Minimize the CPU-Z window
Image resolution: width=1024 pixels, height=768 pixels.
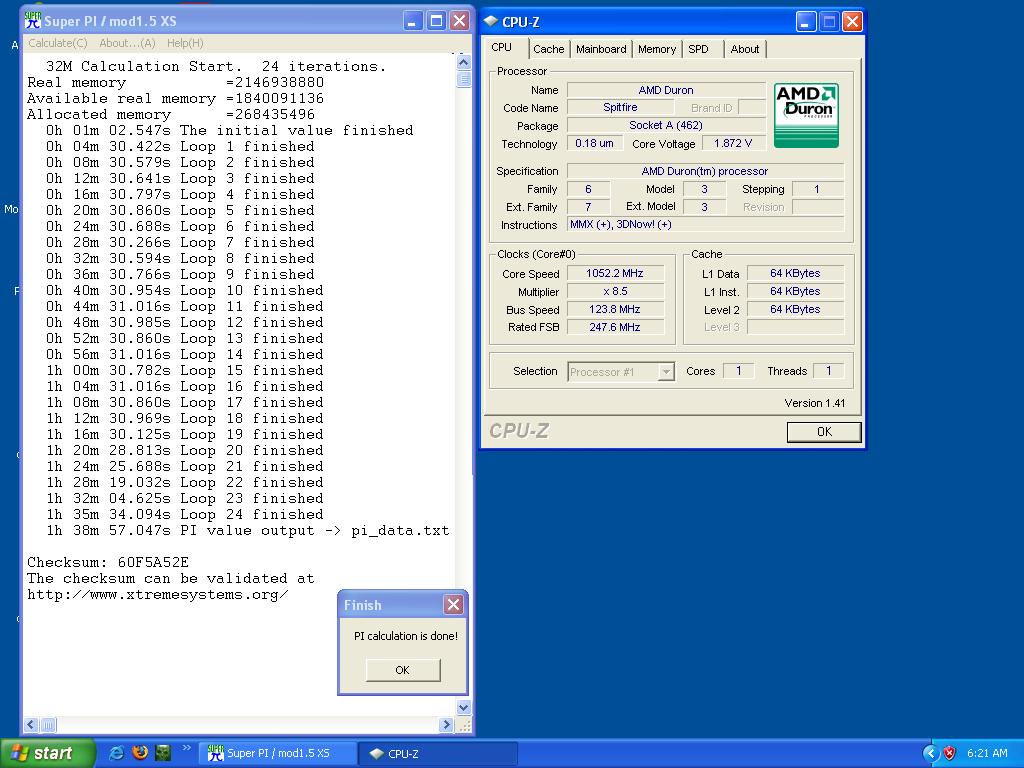click(x=806, y=22)
